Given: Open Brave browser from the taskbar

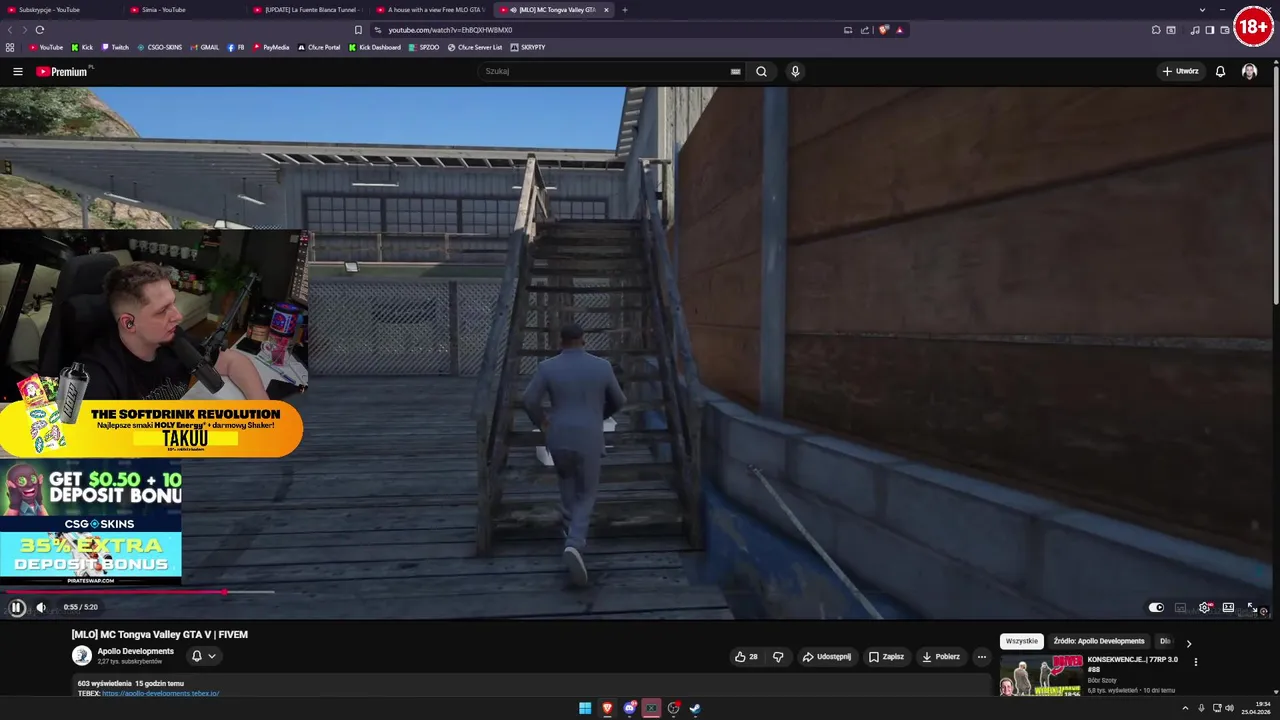Looking at the screenshot, I should click(607, 708).
